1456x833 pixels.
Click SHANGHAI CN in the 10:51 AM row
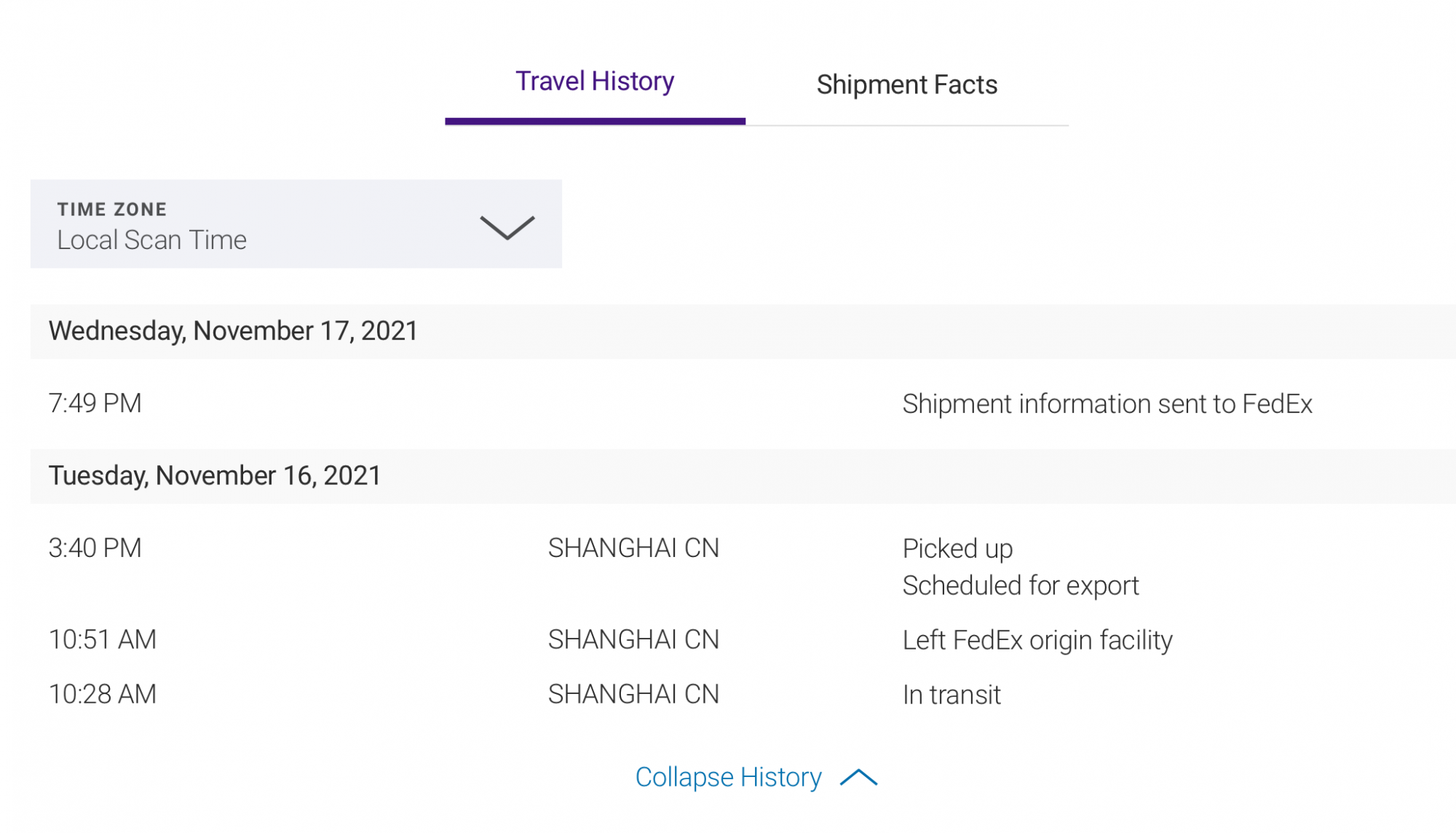click(633, 640)
